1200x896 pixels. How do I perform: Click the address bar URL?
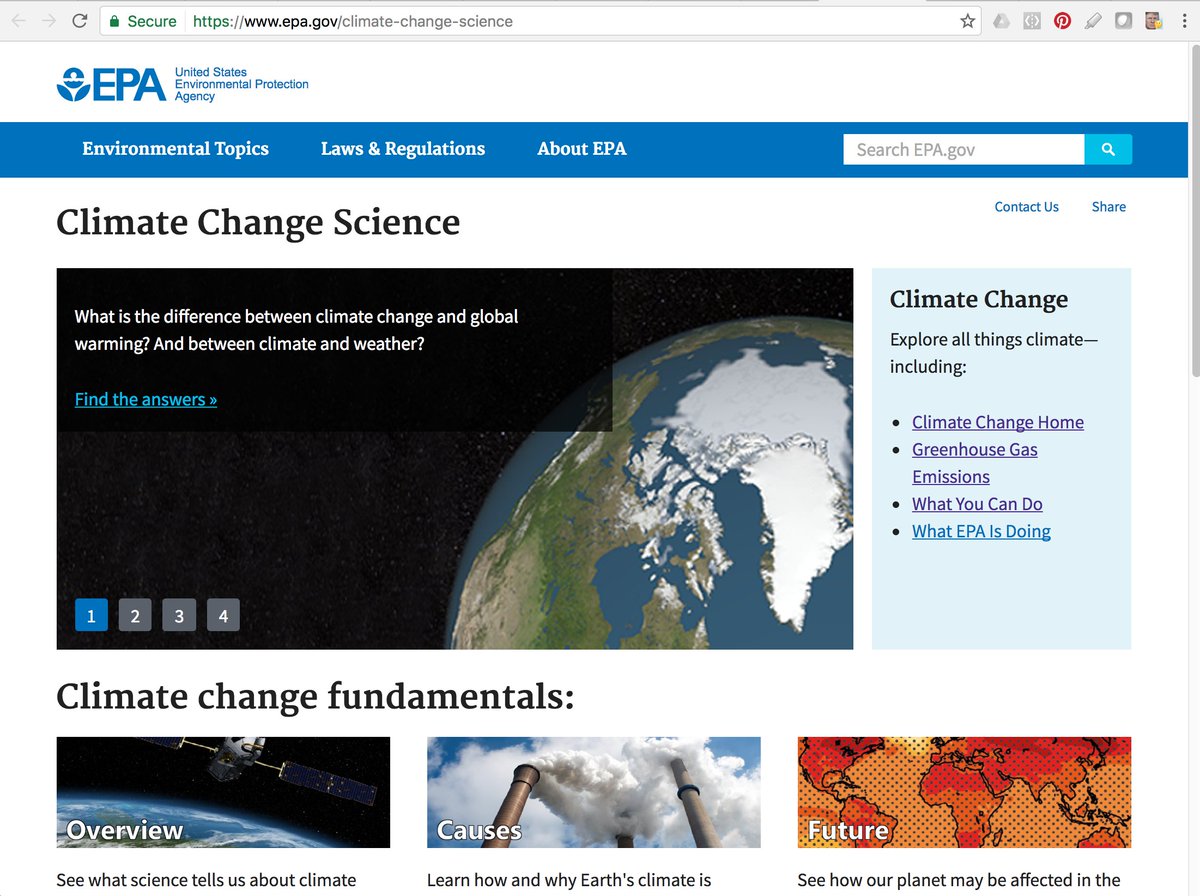coord(353,21)
